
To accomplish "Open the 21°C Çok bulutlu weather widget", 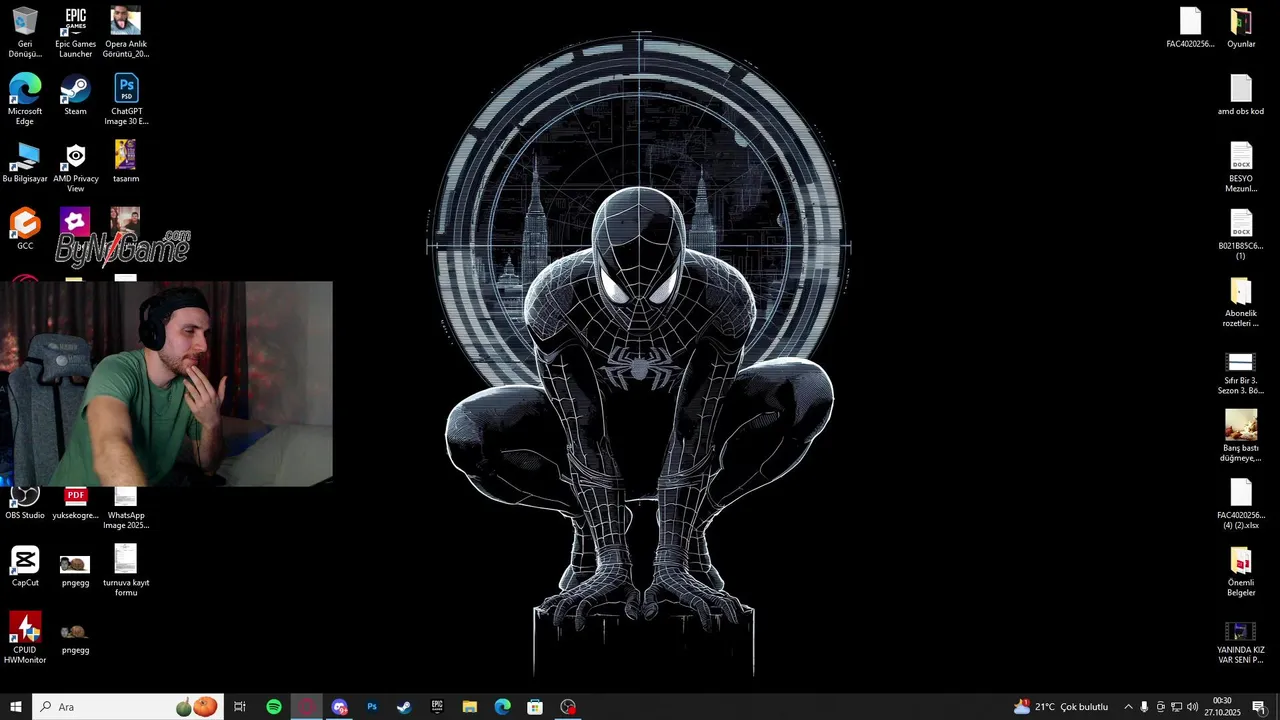I will coord(1061,707).
